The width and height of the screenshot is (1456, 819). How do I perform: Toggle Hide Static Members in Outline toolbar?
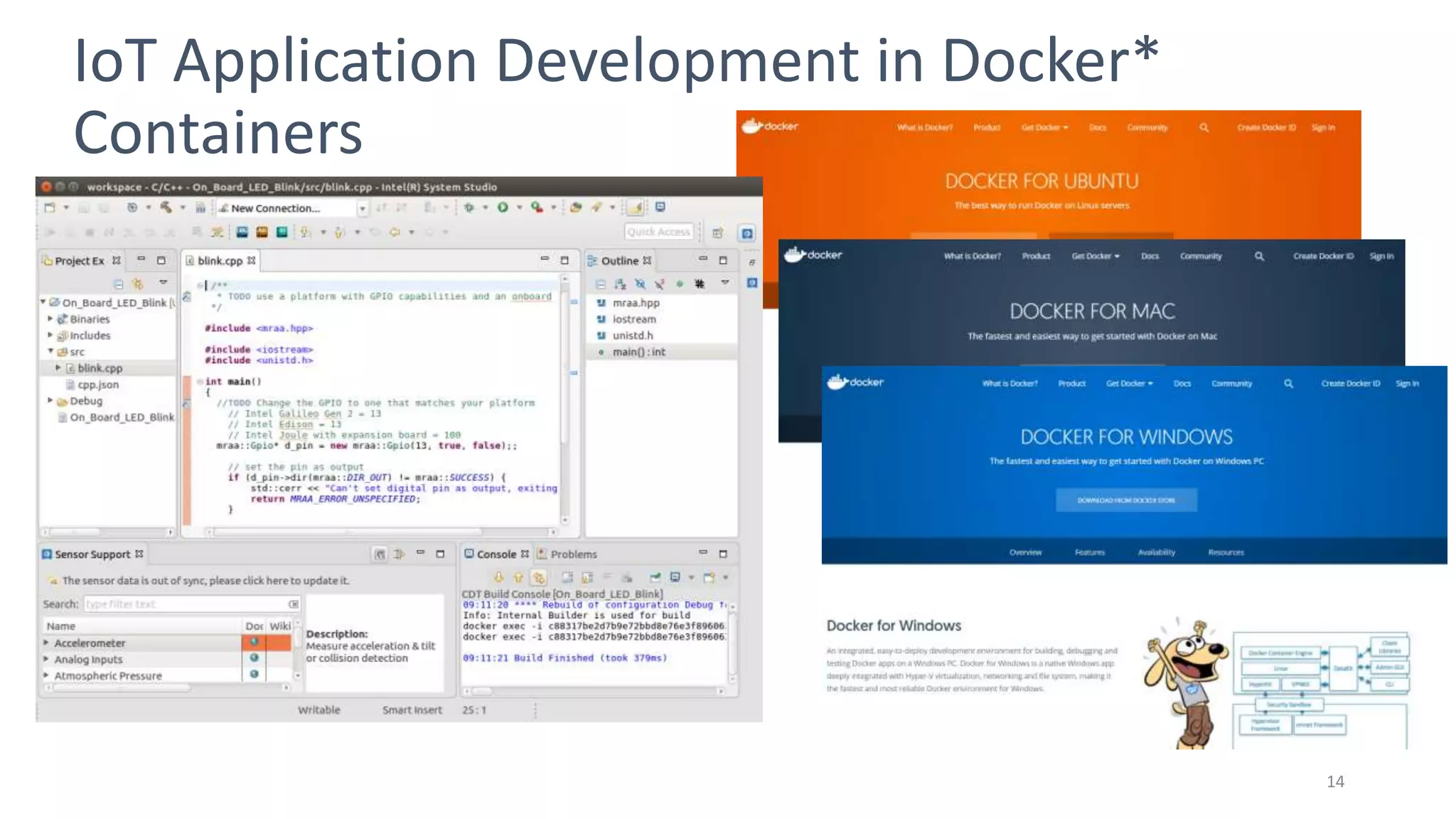[660, 284]
